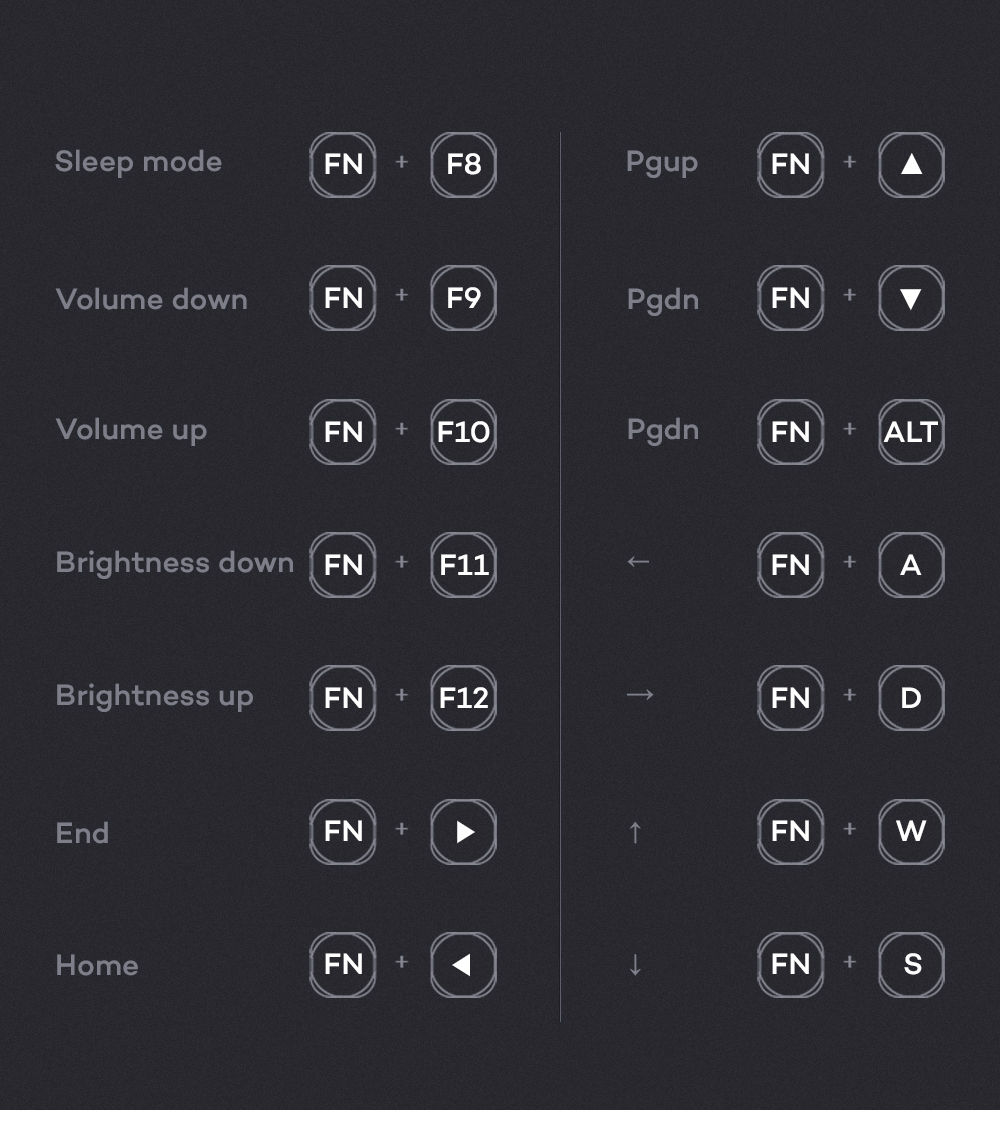Click the F12 Brightness up key
Image resolution: width=1000 pixels, height=1129 pixels.
(463, 698)
